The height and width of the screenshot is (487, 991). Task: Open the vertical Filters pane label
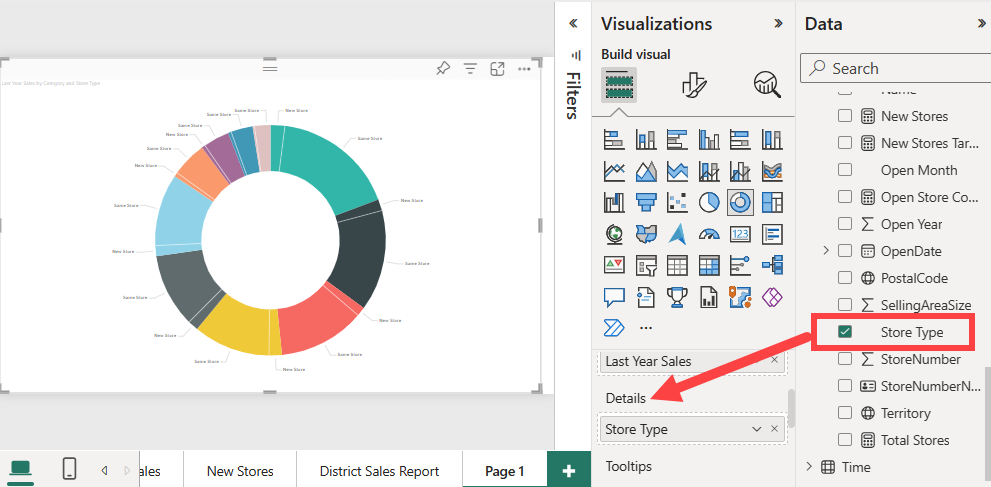pyautogui.click(x=572, y=96)
